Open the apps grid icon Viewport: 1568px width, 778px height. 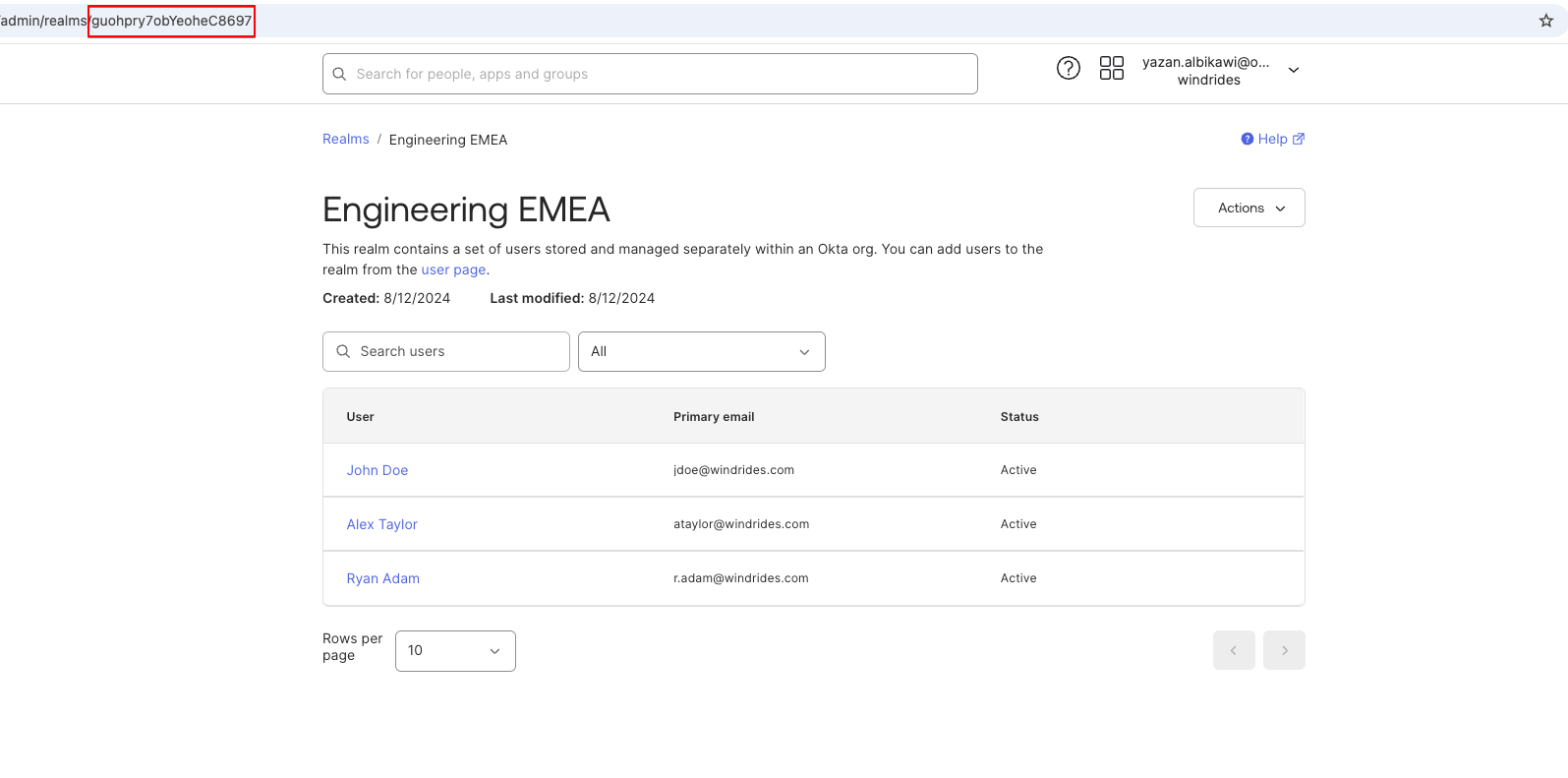[1111, 68]
